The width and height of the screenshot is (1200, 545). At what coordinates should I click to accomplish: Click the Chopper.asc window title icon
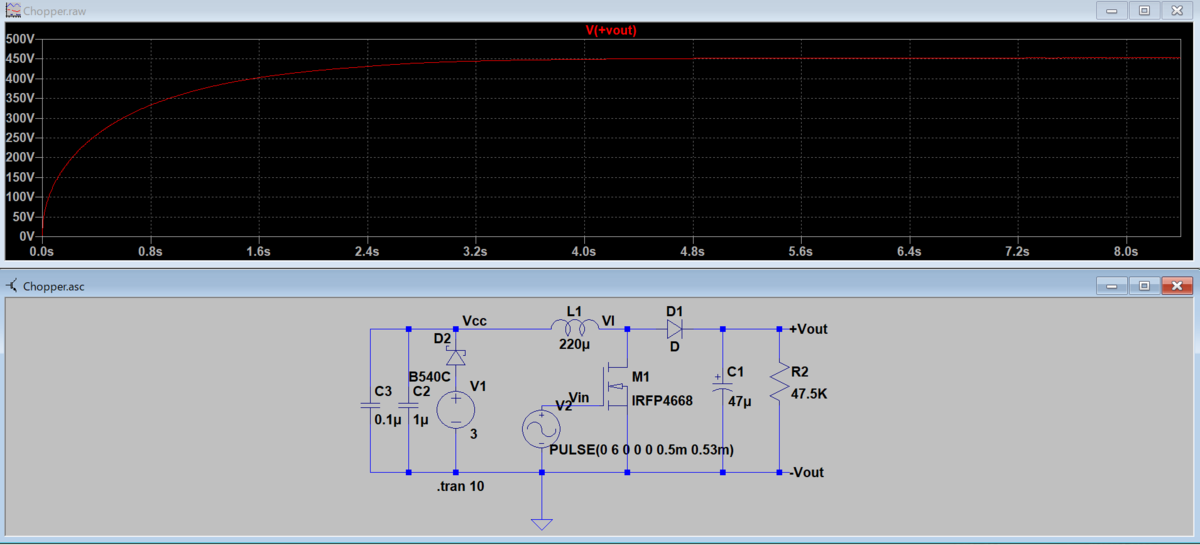tap(10, 285)
